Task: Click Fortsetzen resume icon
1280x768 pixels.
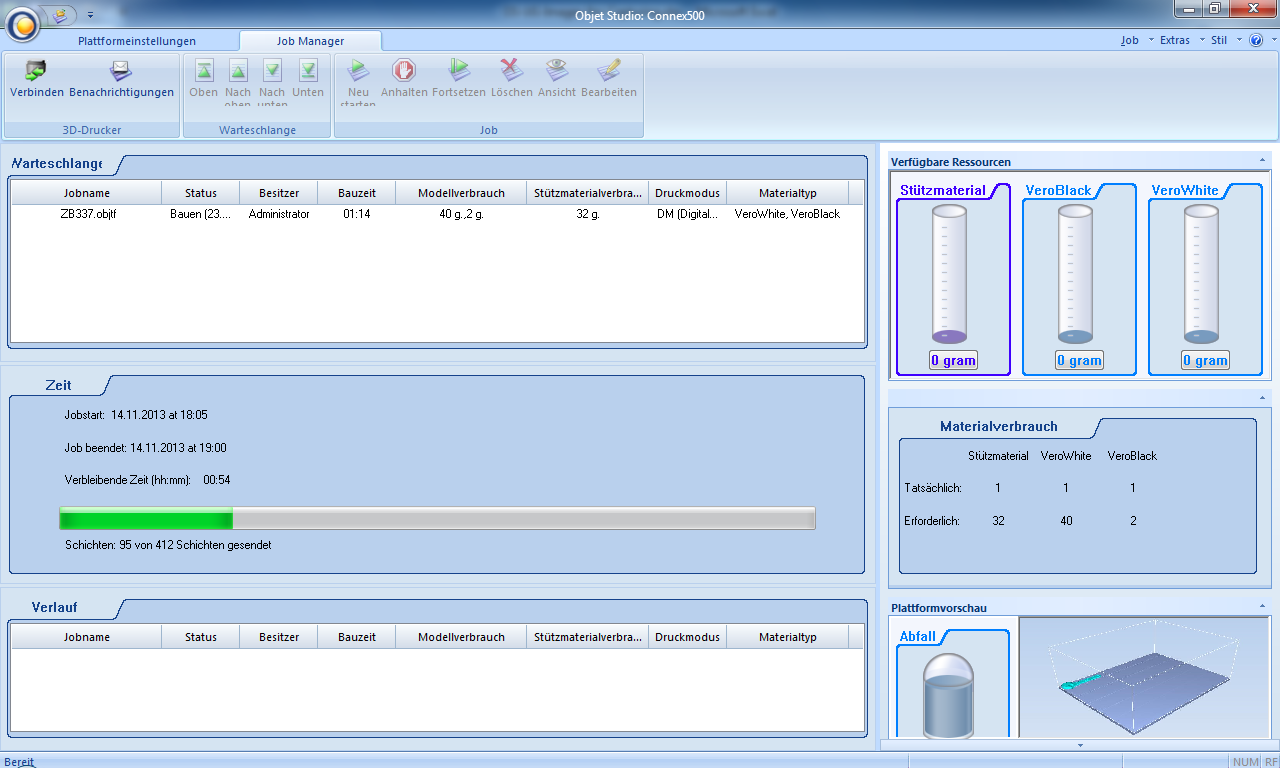Action: [x=459, y=71]
